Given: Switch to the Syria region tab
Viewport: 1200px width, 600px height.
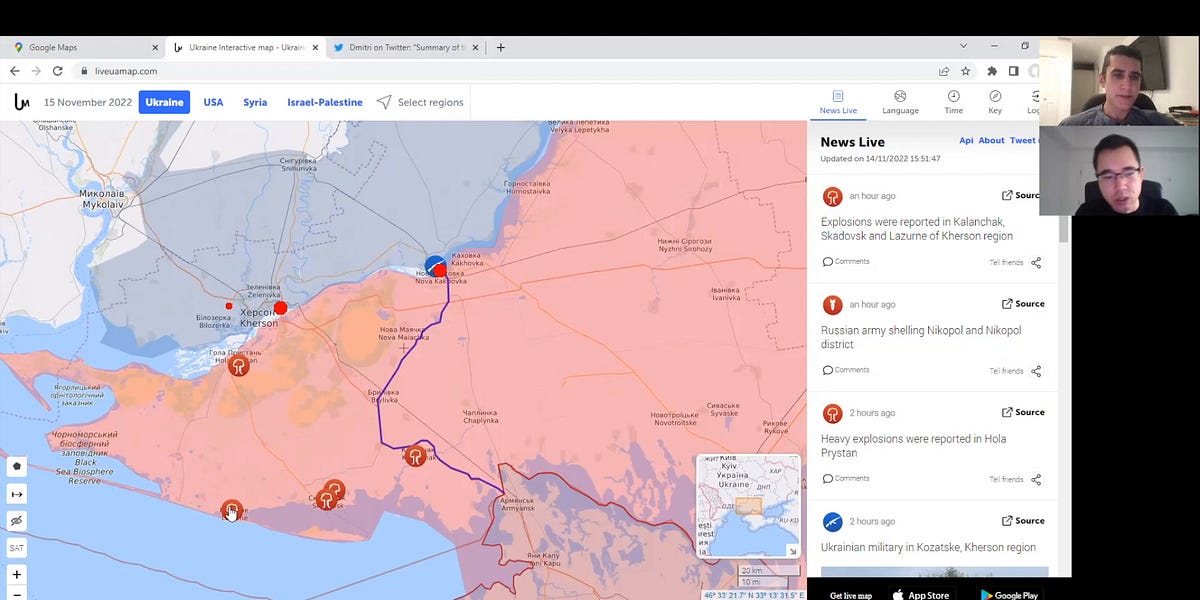Looking at the screenshot, I should pyautogui.click(x=255, y=101).
